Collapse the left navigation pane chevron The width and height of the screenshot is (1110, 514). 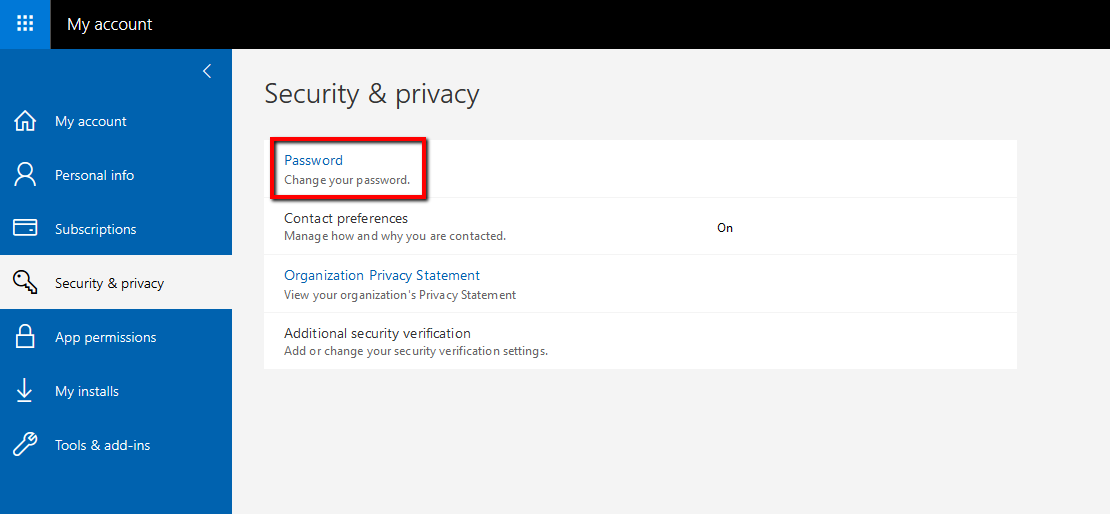pyautogui.click(x=207, y=71)
